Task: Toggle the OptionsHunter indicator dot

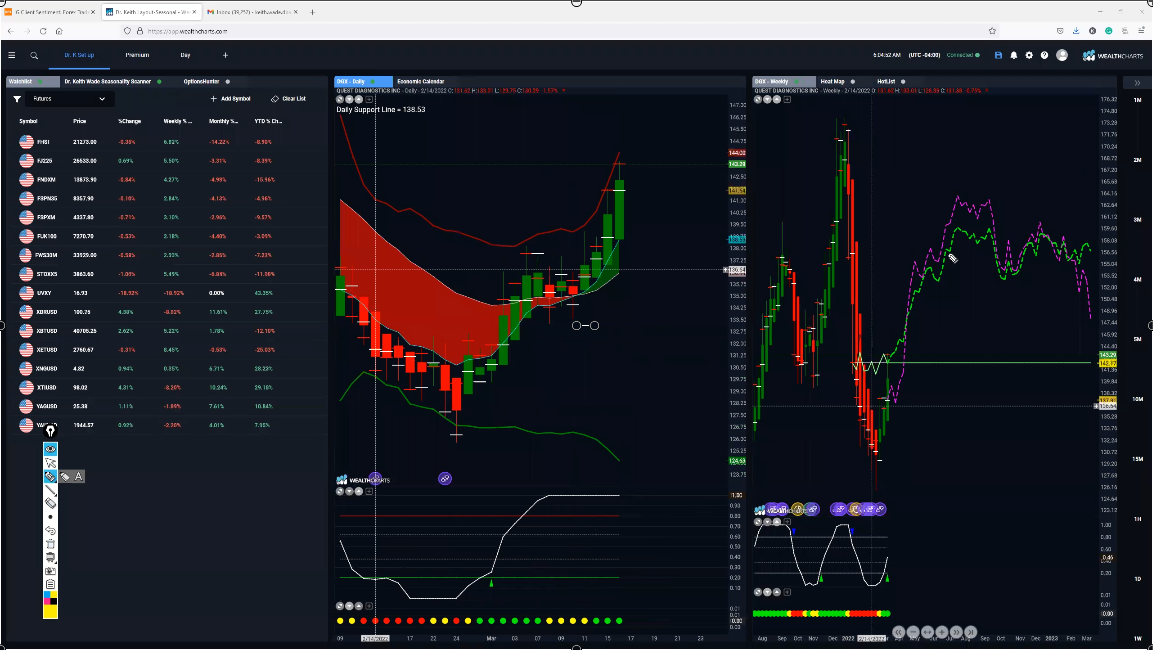Action: 227,82
